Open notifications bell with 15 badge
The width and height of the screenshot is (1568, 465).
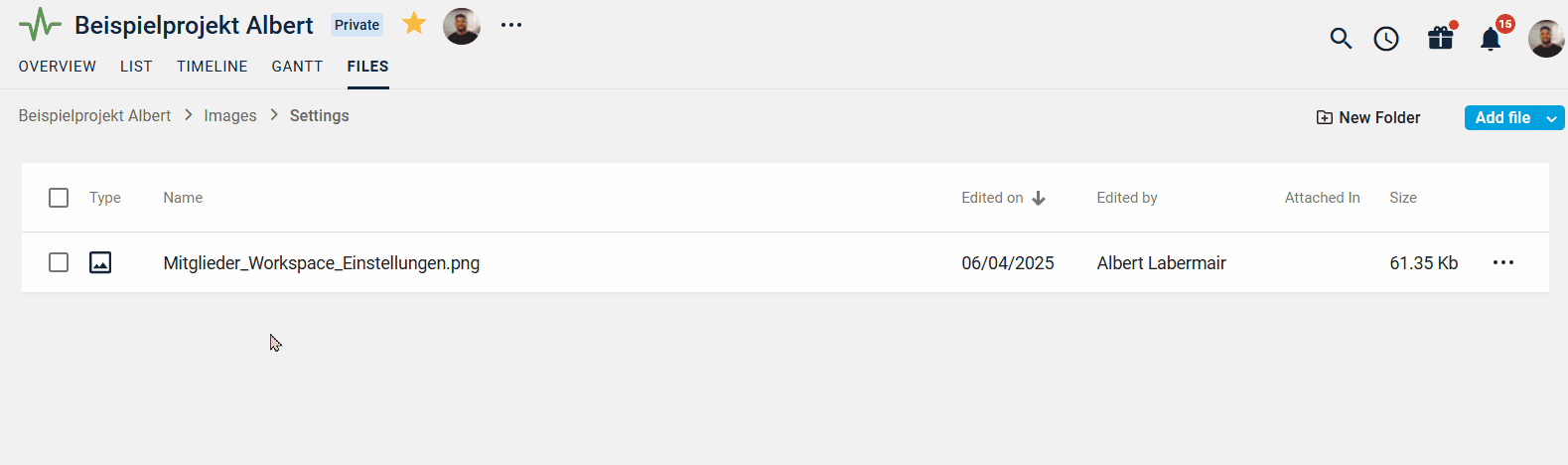(x=1491, y=38)
